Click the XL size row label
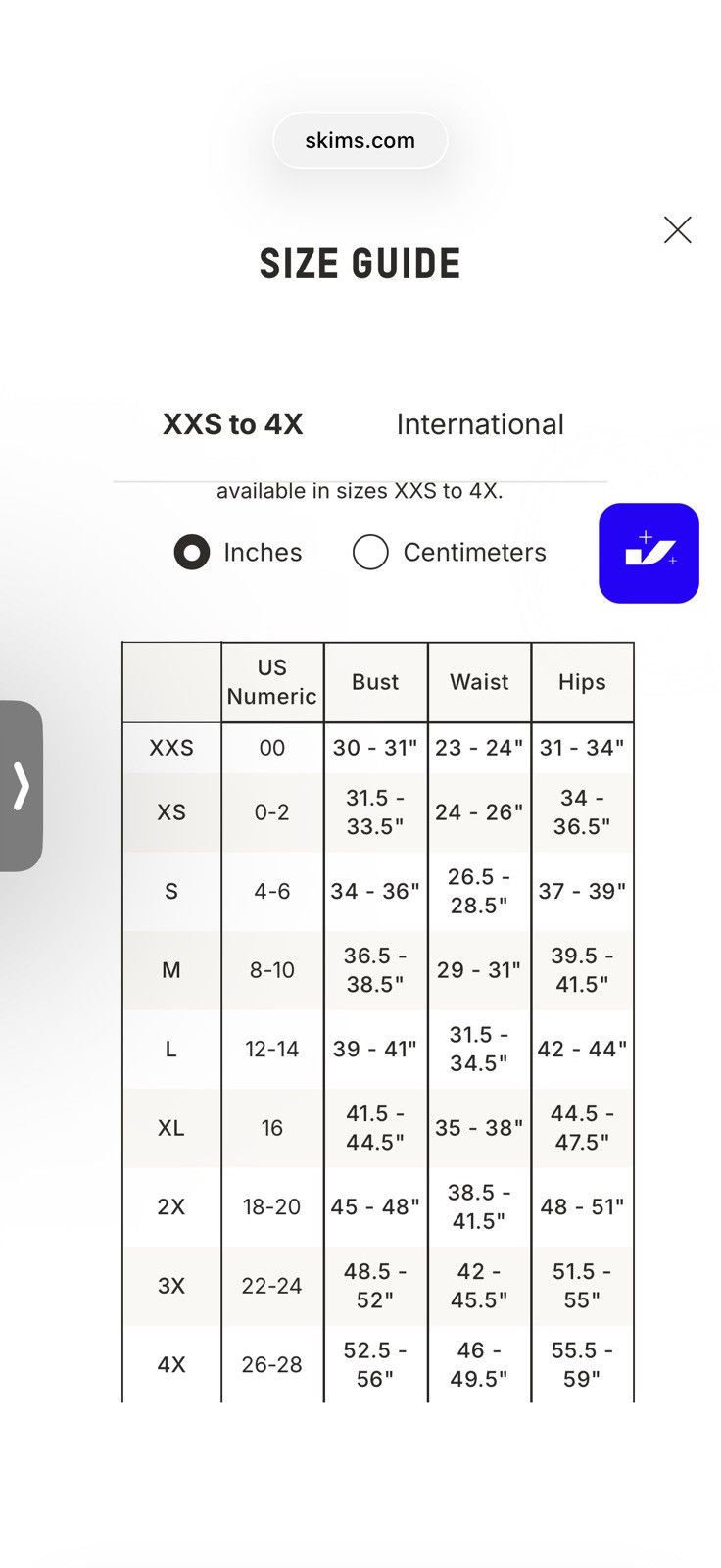The image size is (721, 1568). click(171, 1128)
